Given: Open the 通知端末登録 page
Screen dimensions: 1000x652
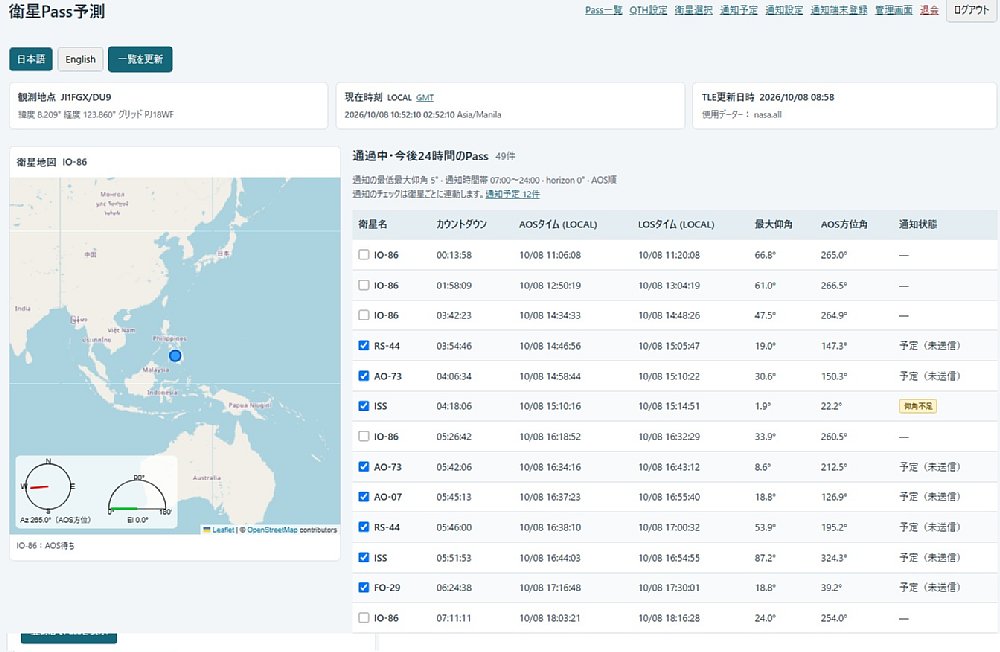Looking at the screenshot, I should click(x=839, y=10).
